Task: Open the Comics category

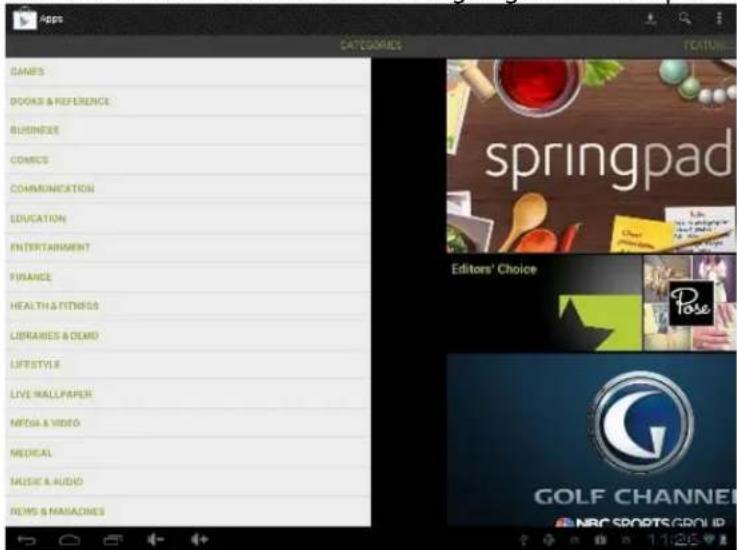Action: 188,160
